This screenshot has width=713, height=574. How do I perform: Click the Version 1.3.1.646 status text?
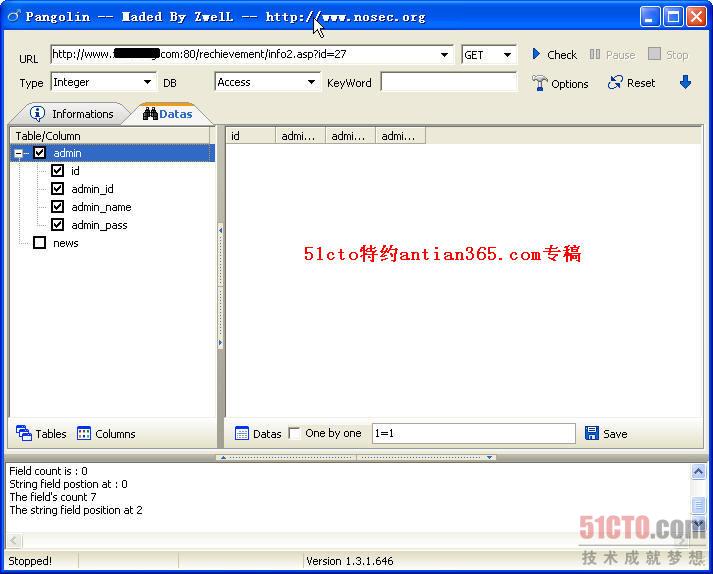[349, 561]
